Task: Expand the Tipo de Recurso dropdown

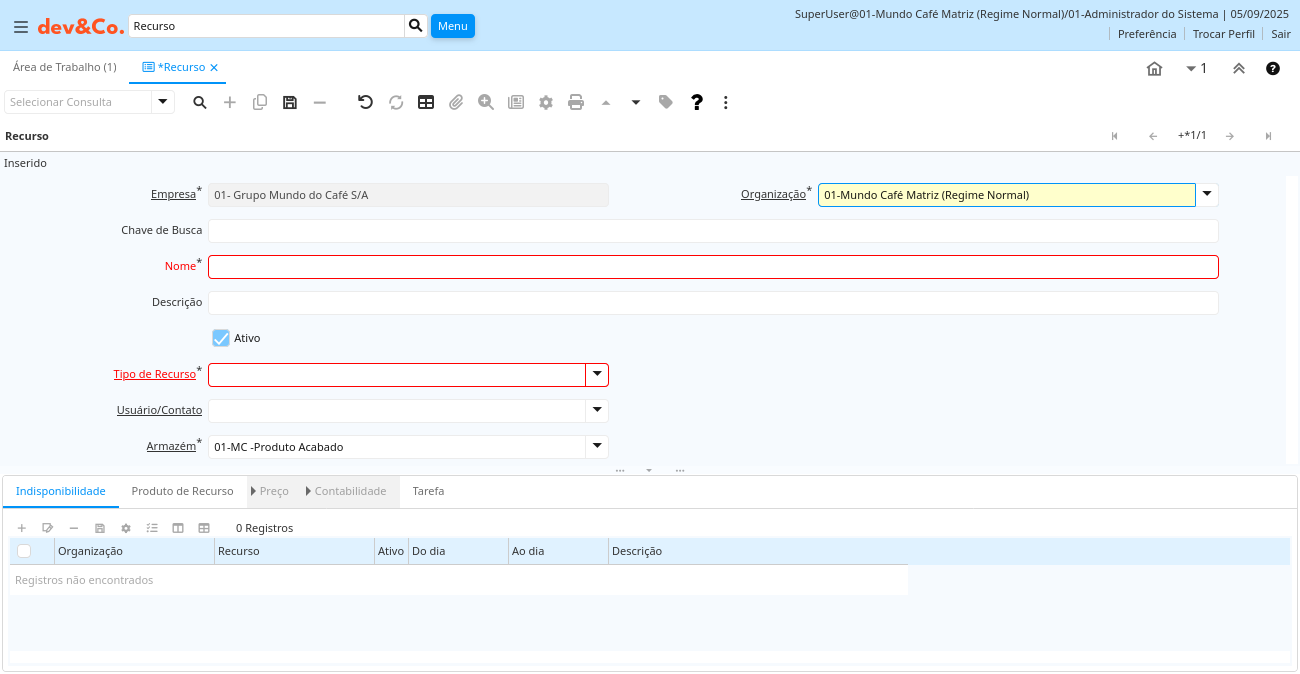Action: click(597, 374)
